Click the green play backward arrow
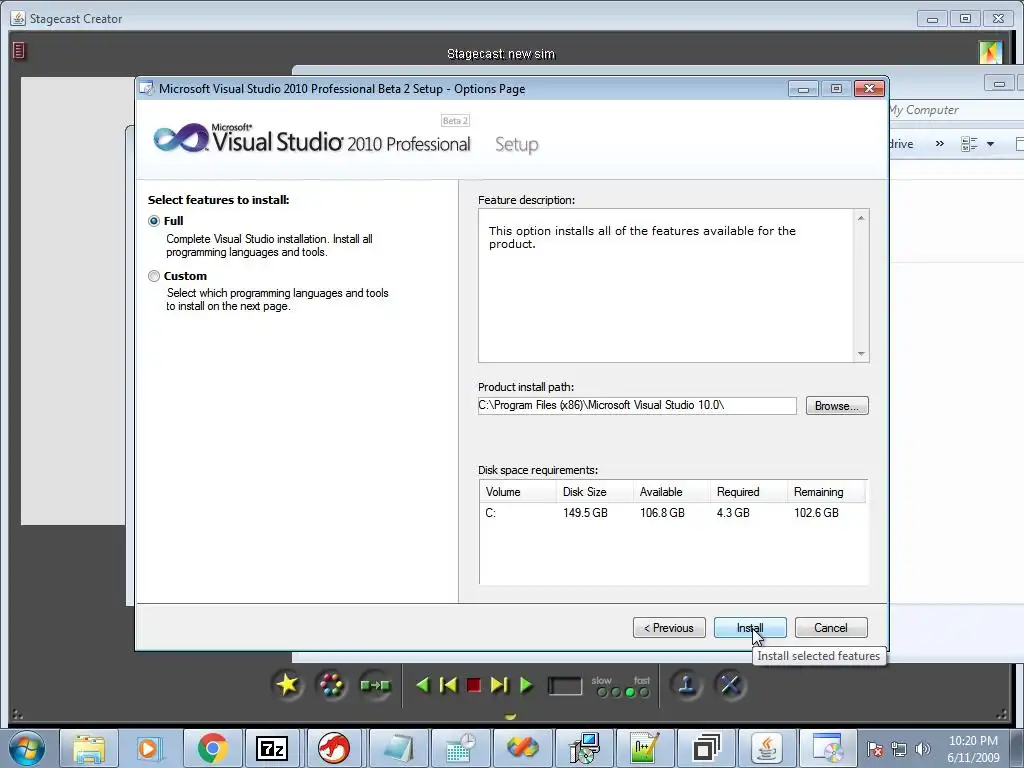 [423, 685]
